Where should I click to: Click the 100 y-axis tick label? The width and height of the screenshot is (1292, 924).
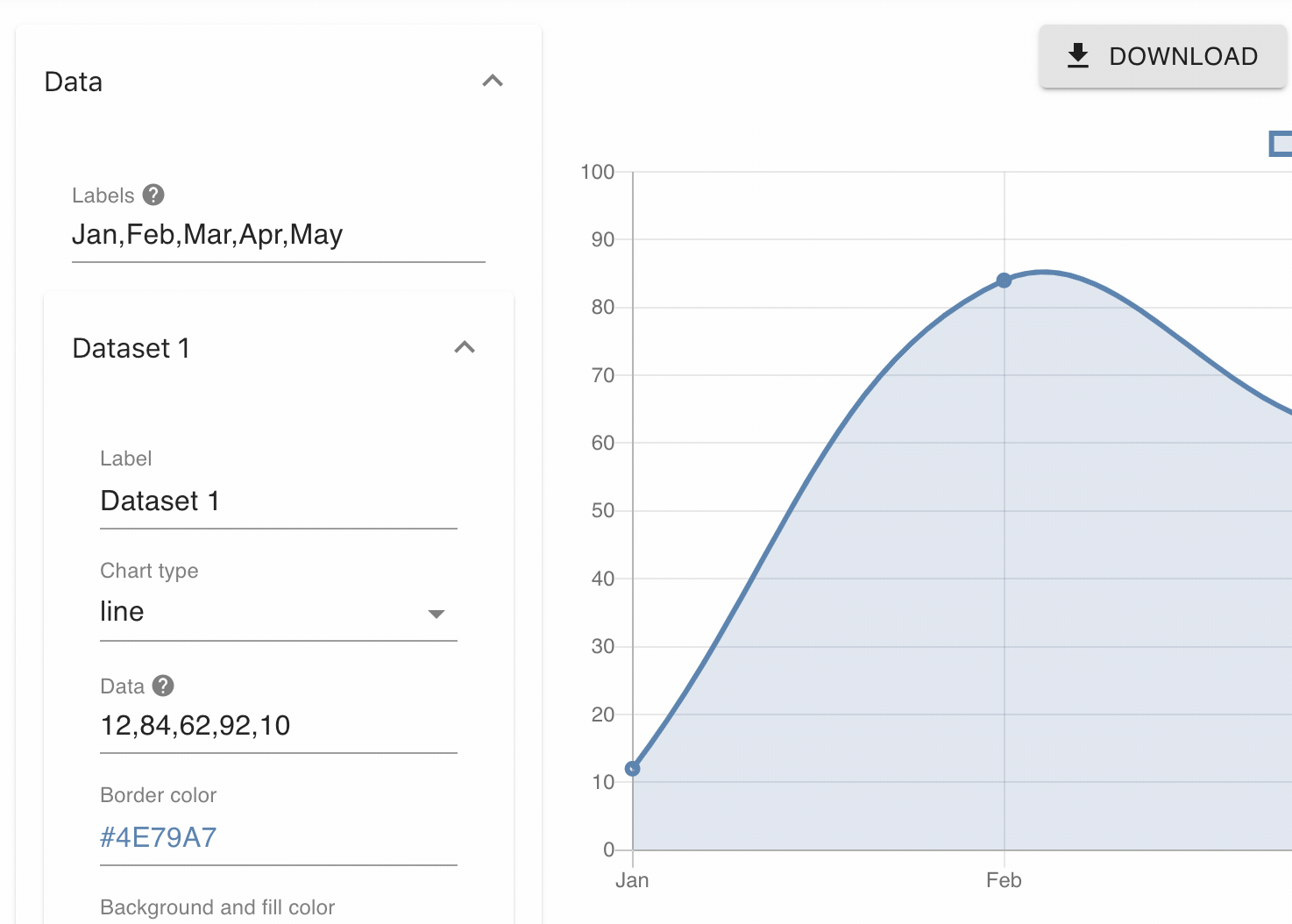click(598, 172)
